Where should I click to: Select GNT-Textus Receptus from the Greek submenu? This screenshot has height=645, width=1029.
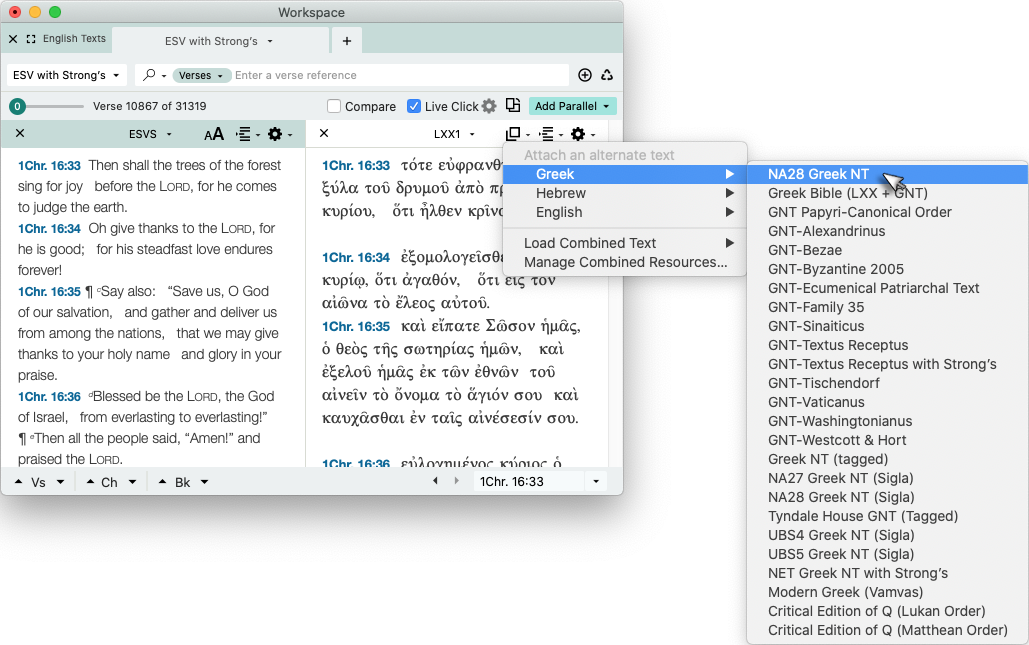click(x=838, y=345)
